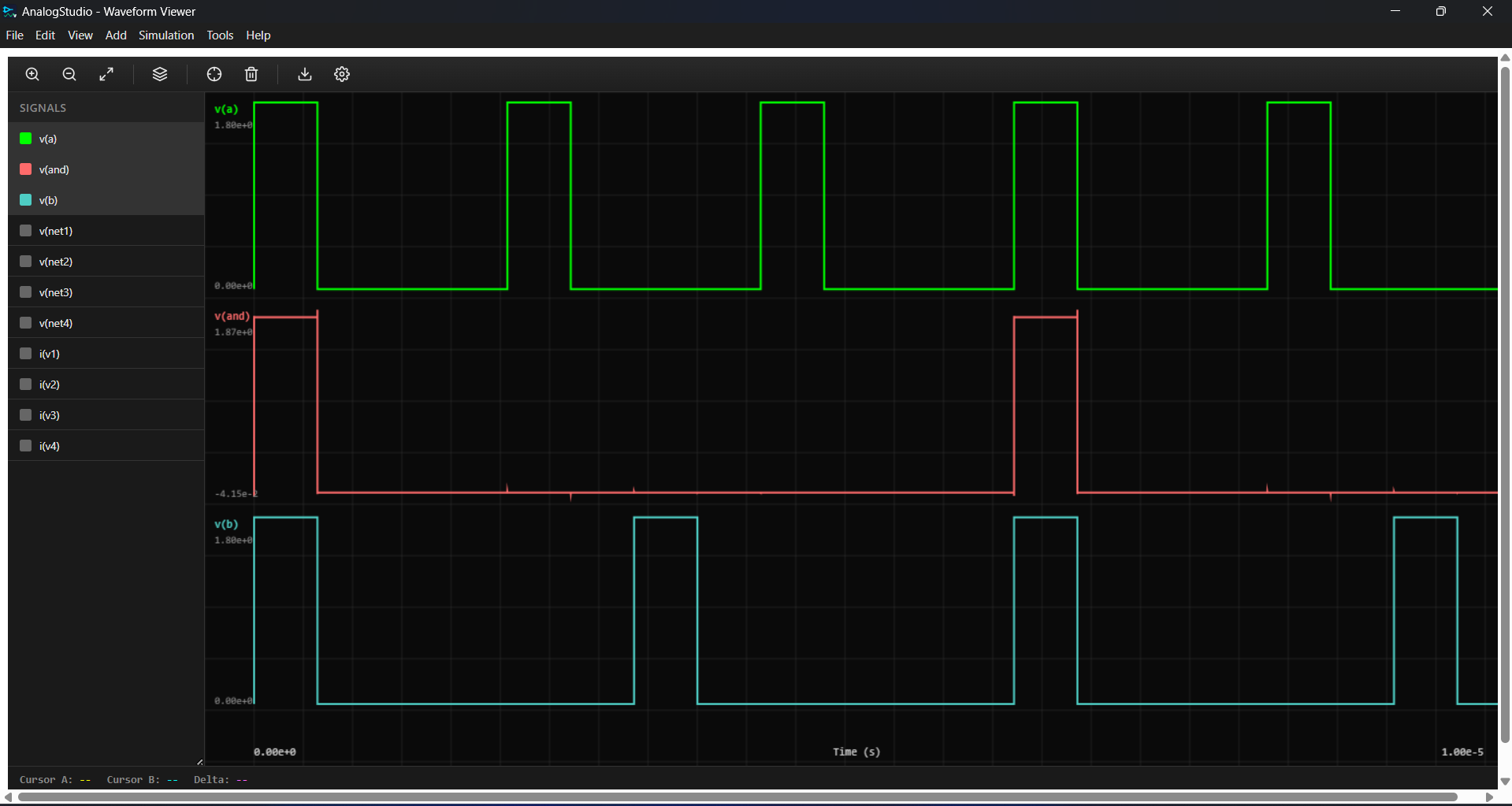
Task: Open the Add menu
Action: pos(116,35)
